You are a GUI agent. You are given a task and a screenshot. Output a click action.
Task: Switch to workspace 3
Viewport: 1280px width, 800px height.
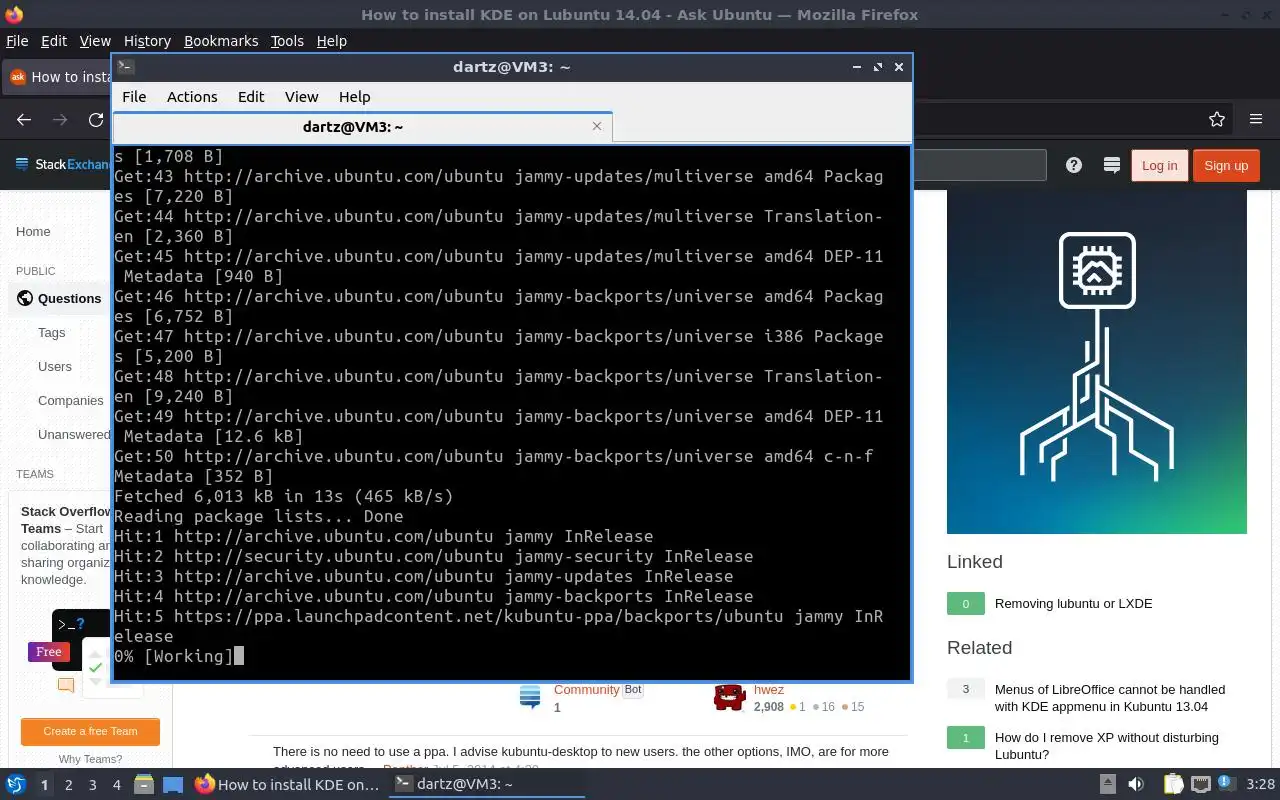tap(92, 785)
